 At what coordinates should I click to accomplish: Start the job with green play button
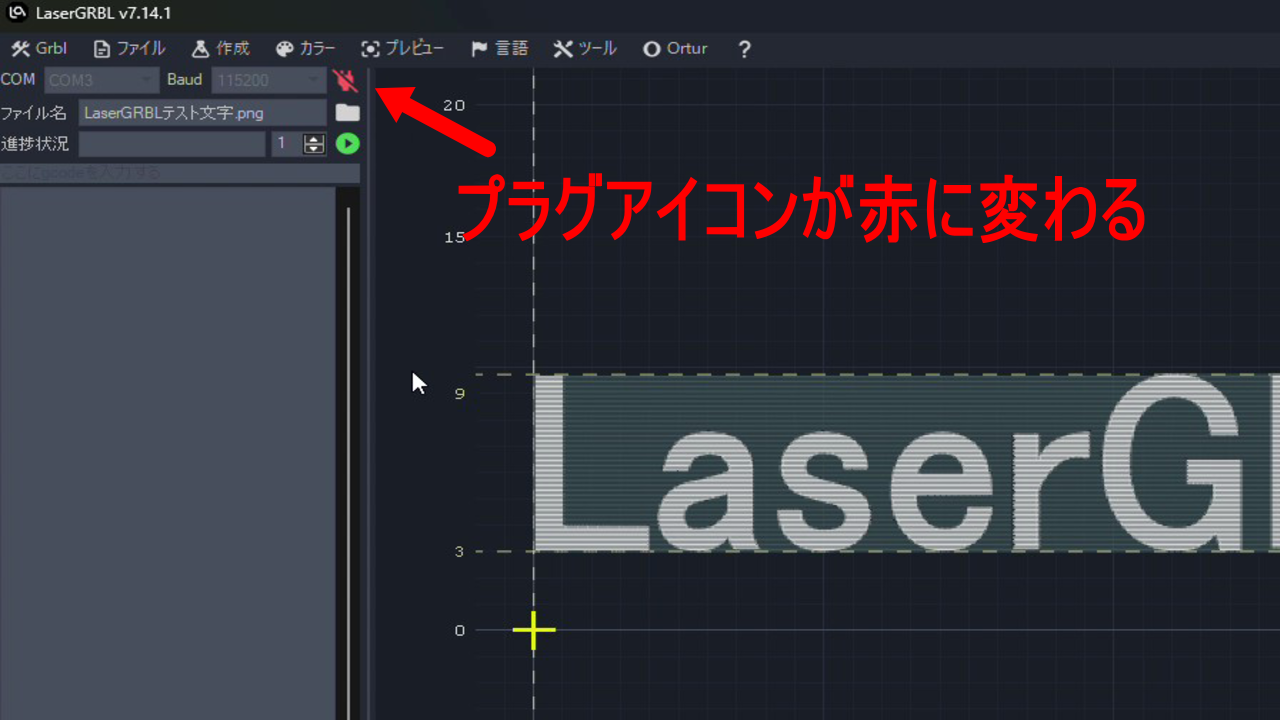(347, 144)
